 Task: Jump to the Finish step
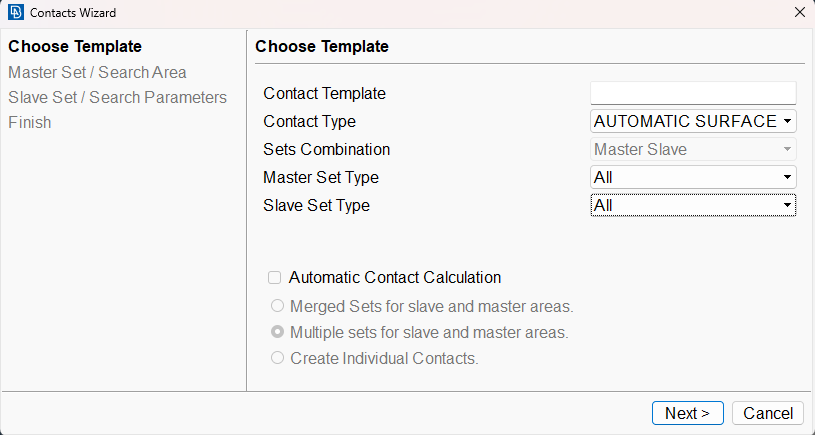(x=30, y=122)
